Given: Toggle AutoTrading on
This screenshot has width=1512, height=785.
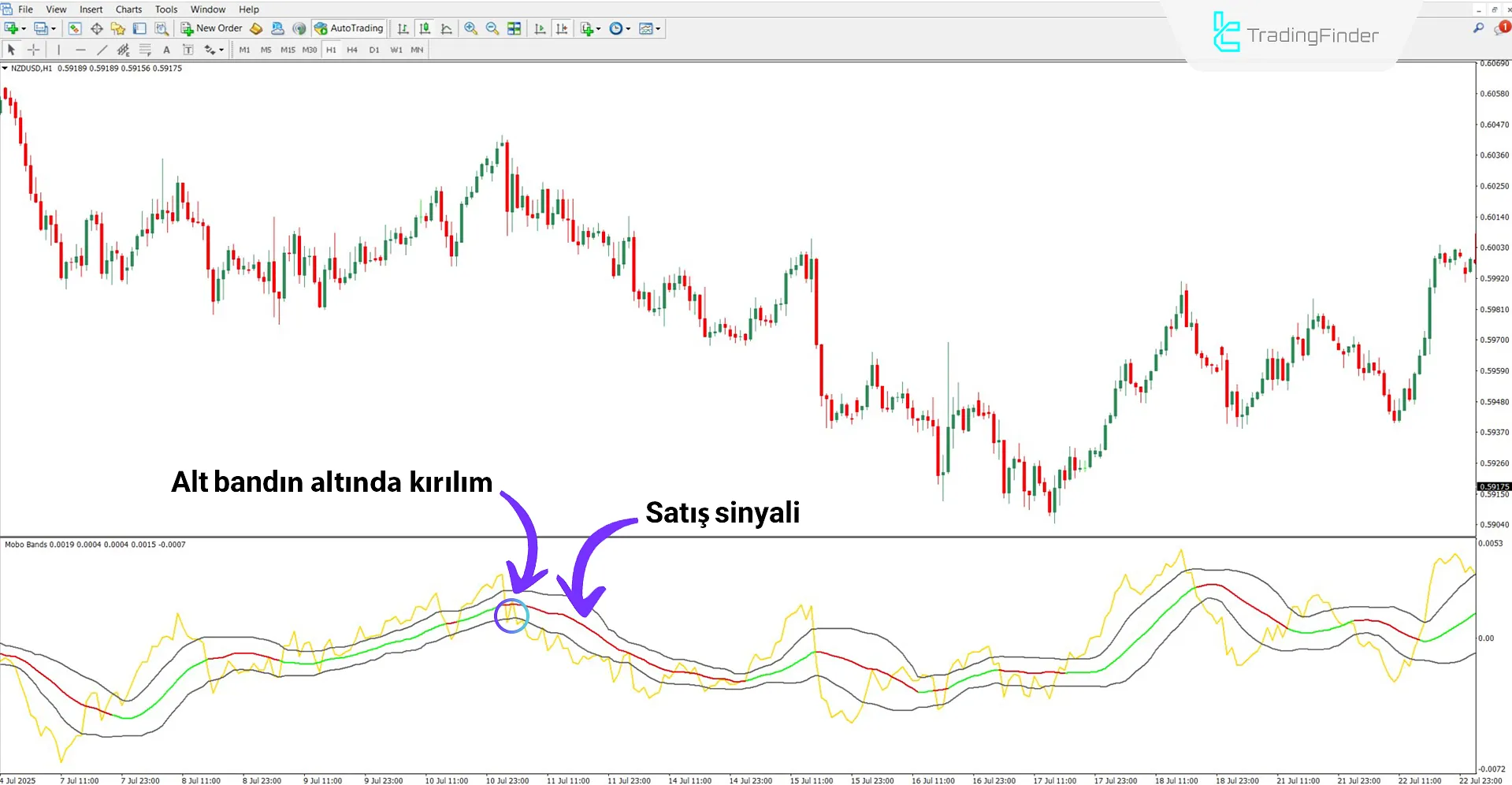Looking at the screenshot, I should point(348,28).
